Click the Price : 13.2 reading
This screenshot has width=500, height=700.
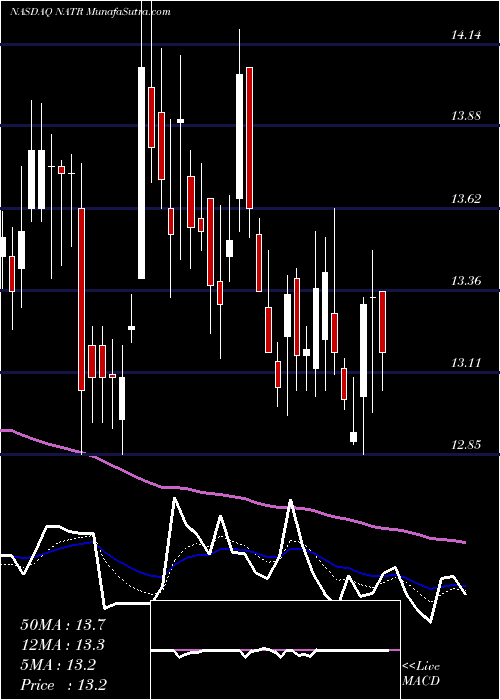[x=63, y=685]
